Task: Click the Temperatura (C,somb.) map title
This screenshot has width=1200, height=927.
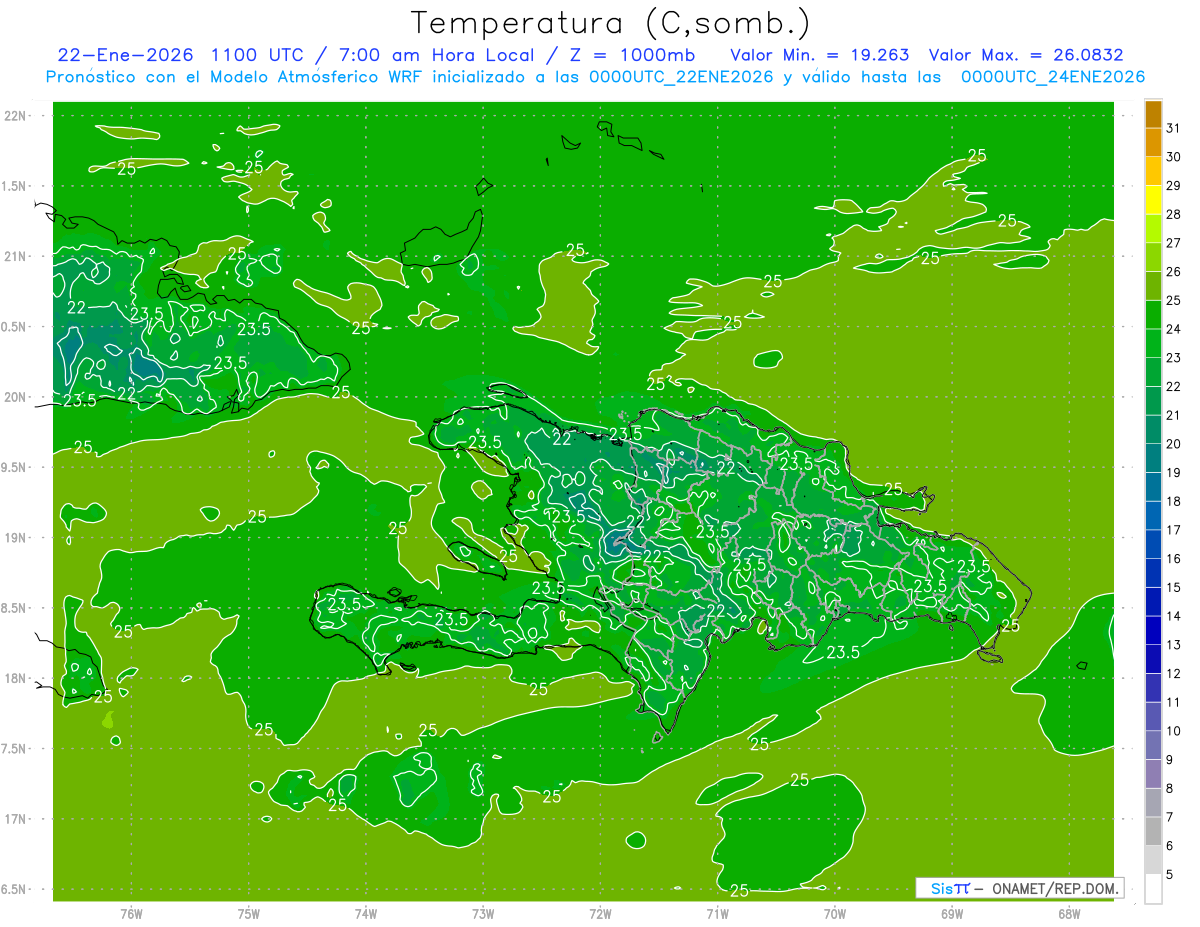Action: (610, 23)
